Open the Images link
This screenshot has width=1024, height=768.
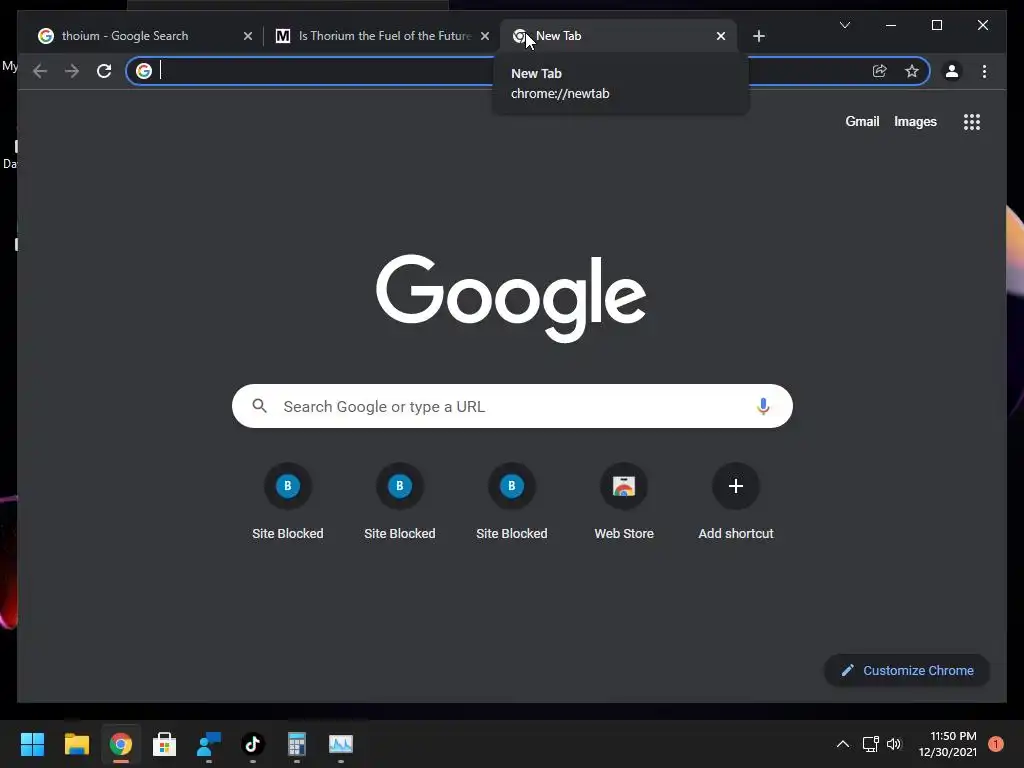915,121
